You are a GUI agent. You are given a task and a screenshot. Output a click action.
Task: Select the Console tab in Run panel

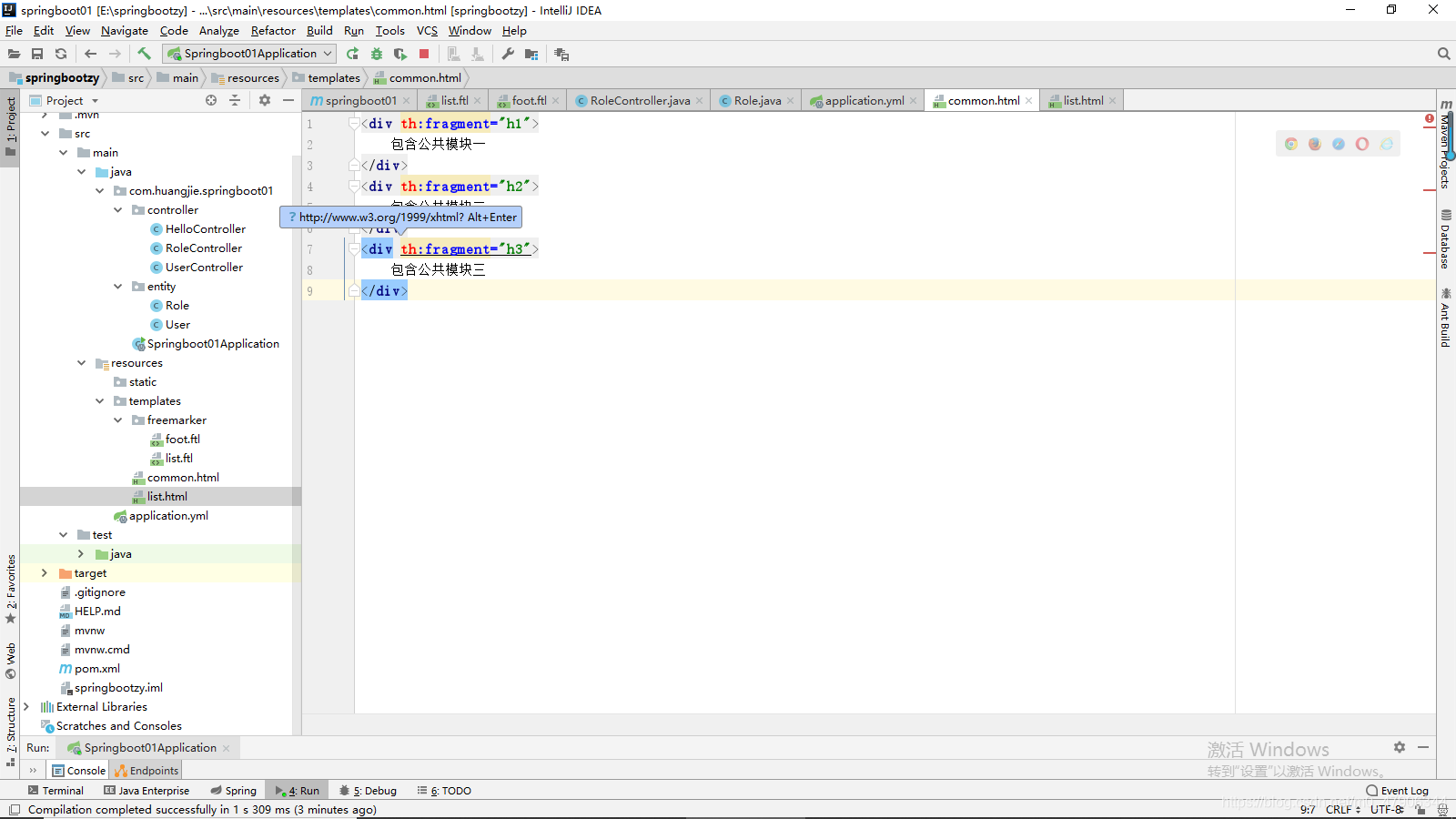[x=79, y=771]
